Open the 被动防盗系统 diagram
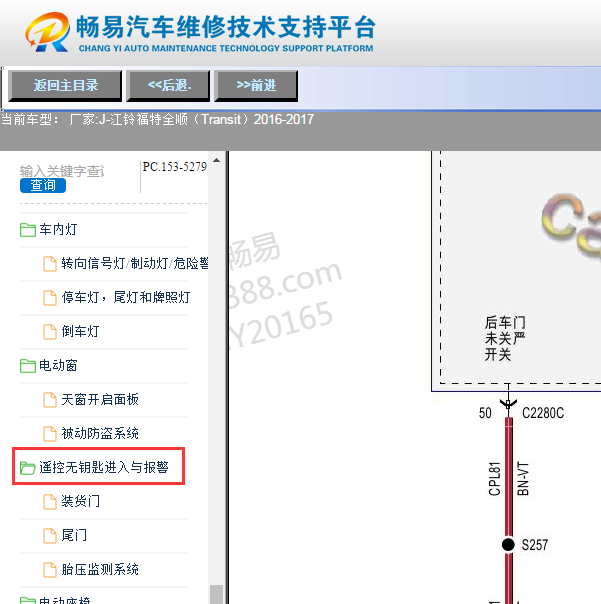The image size is (601, 604). point(100,433)
